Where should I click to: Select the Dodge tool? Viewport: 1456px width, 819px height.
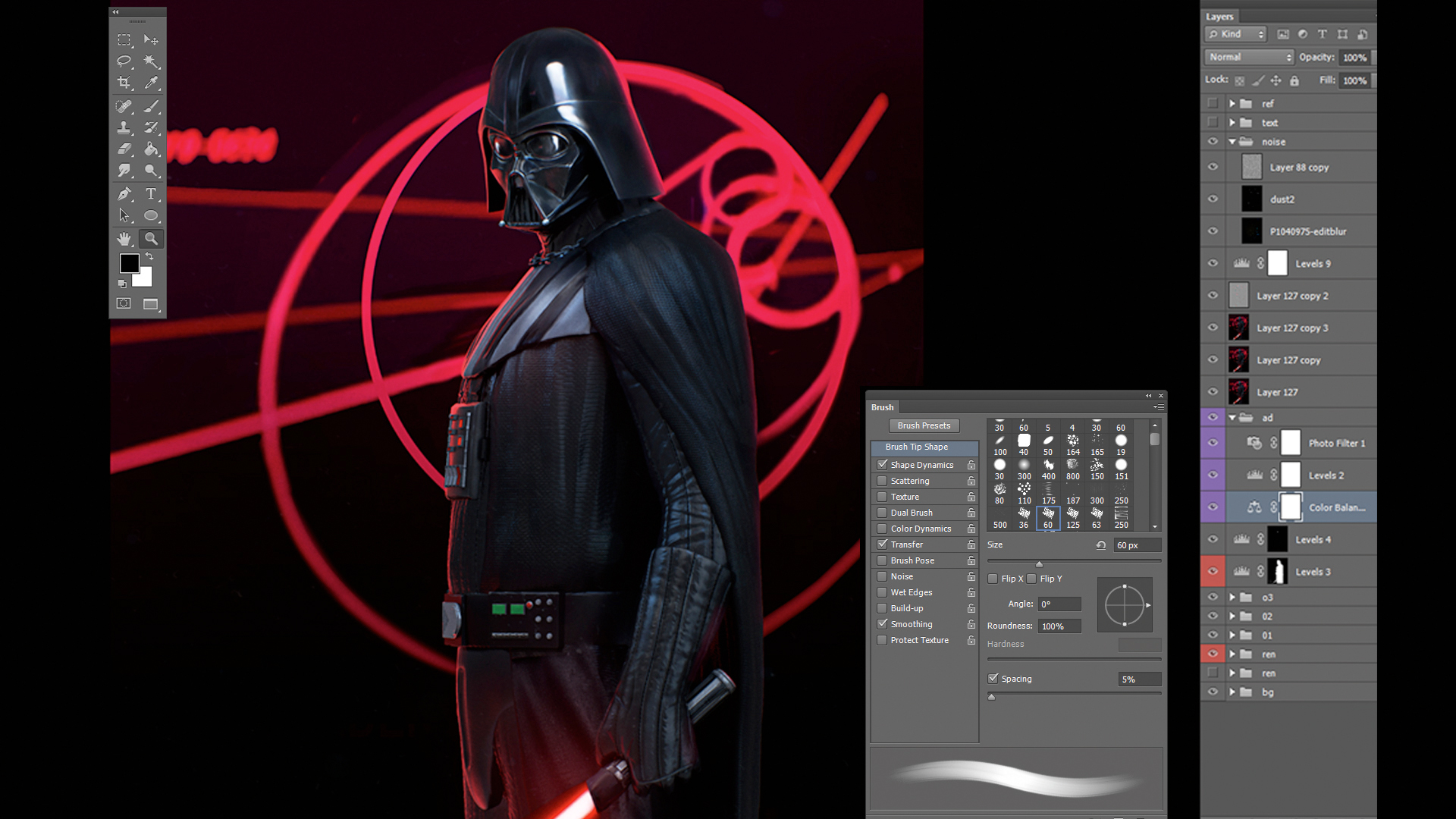(151, 171)
